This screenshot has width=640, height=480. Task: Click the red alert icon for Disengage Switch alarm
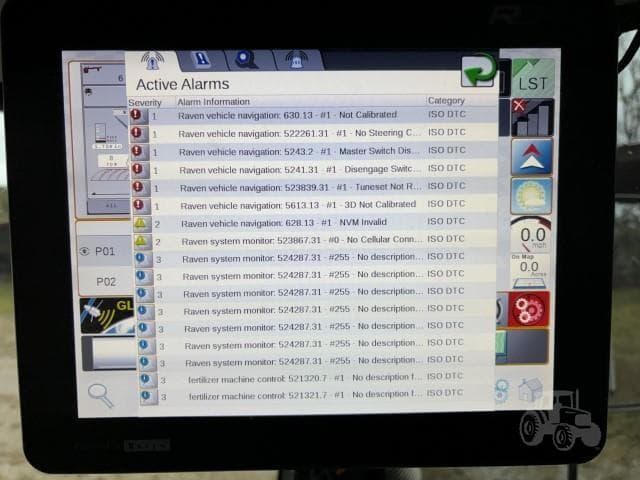pos(139,169)
